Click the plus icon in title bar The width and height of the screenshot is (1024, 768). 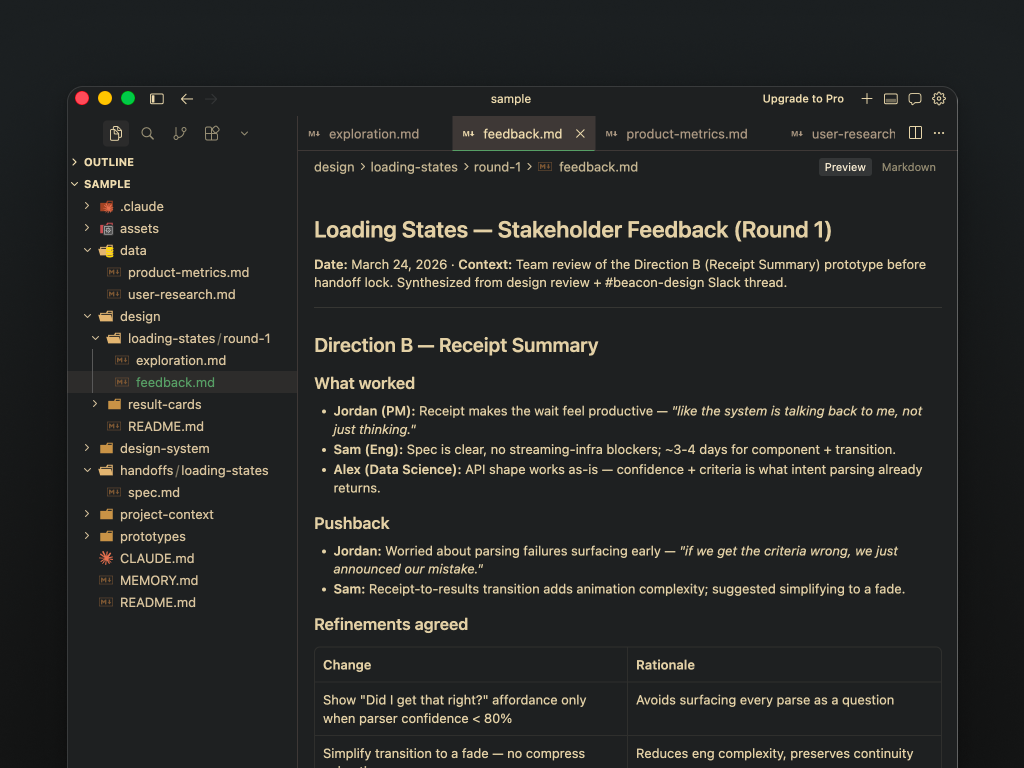pyautogui.click(x=867, y=99)
